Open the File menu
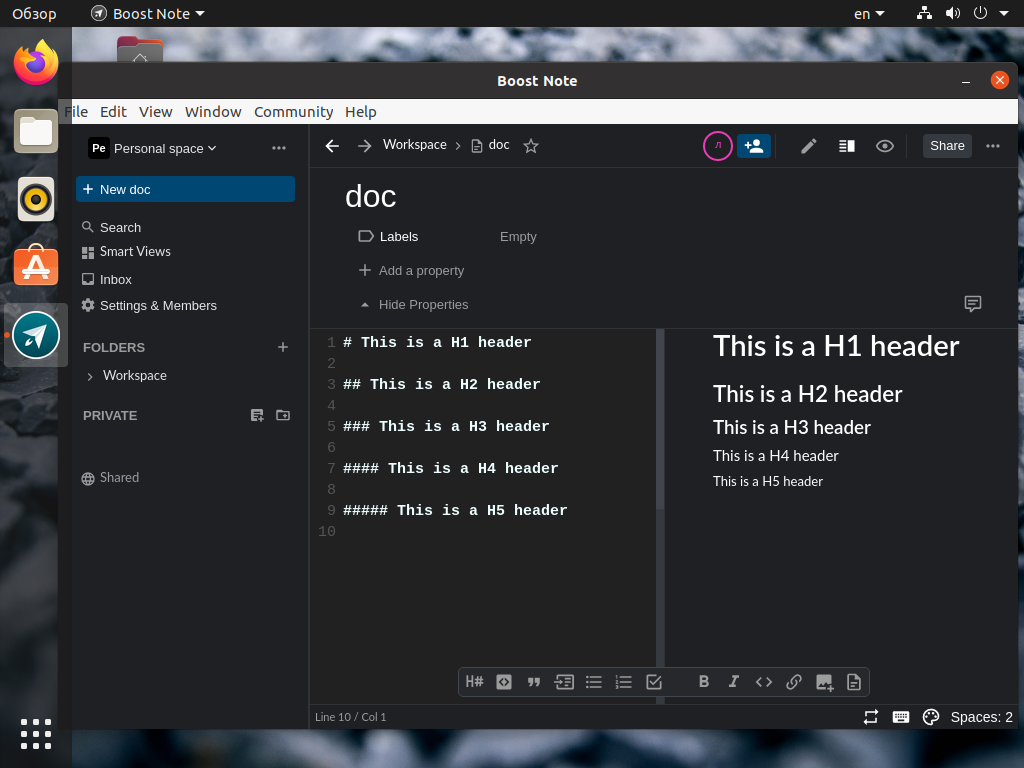Image resolution: width=1024 pixels, height=768 pixels. pos(76,112)
